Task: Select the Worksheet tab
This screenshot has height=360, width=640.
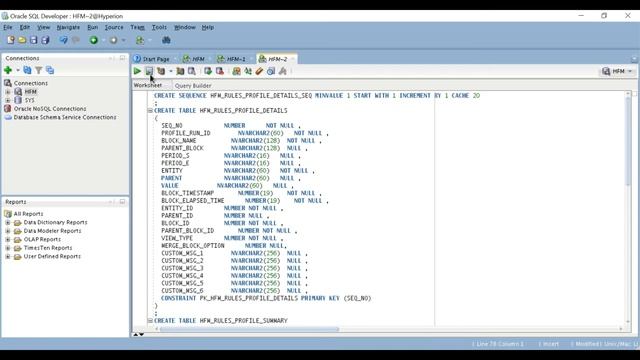Action: 148,85
